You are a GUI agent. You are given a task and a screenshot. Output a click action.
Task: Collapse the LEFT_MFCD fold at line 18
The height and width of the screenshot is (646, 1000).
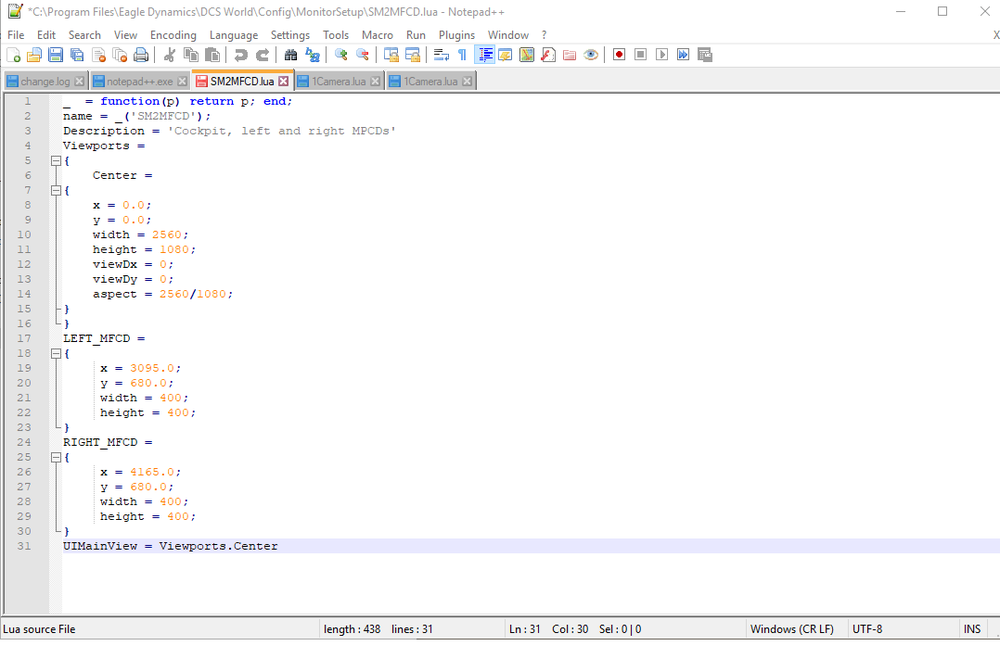tap(55, 353)
